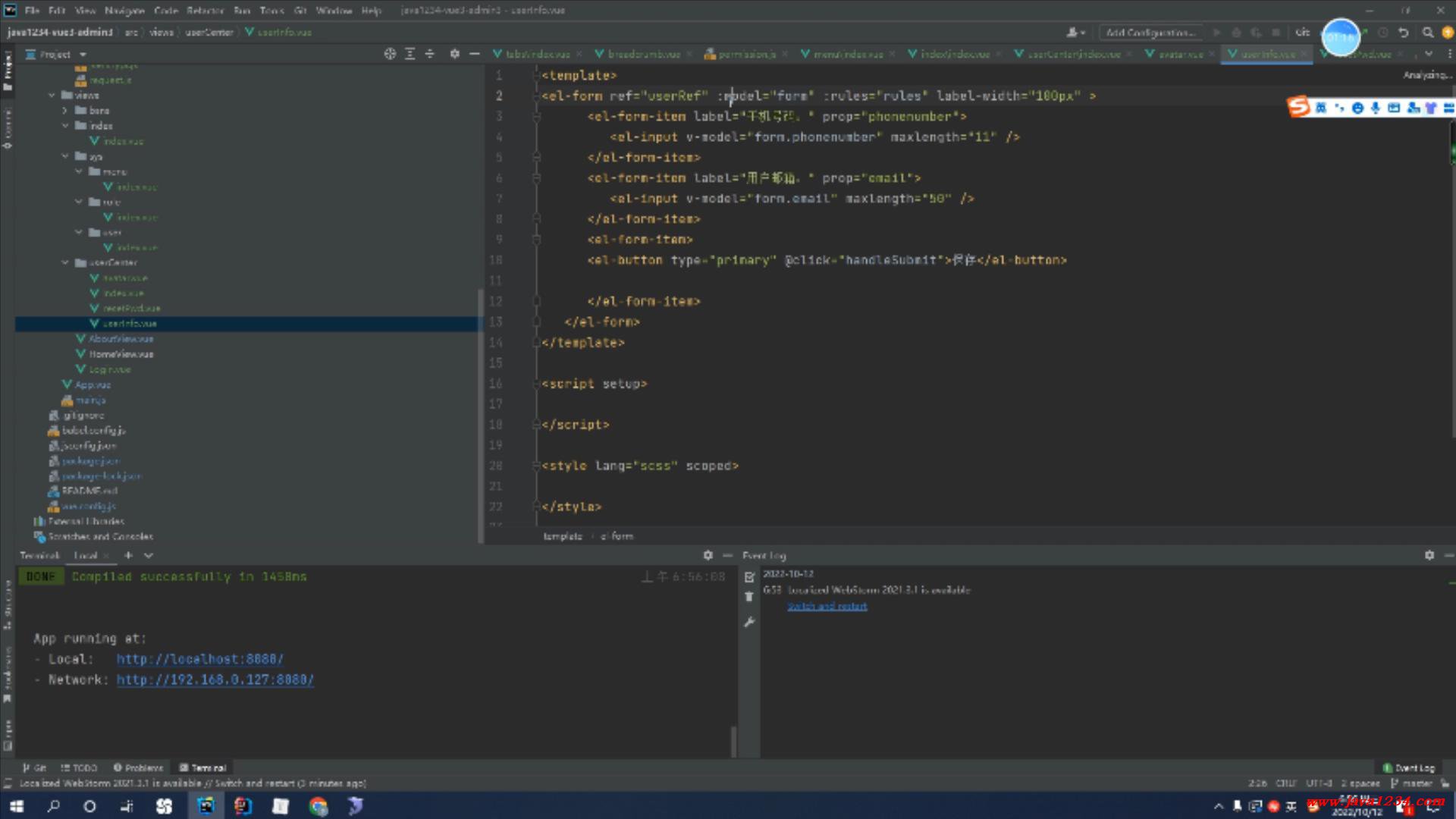Collapse the role folder in tree

click(x=79, y=202)
